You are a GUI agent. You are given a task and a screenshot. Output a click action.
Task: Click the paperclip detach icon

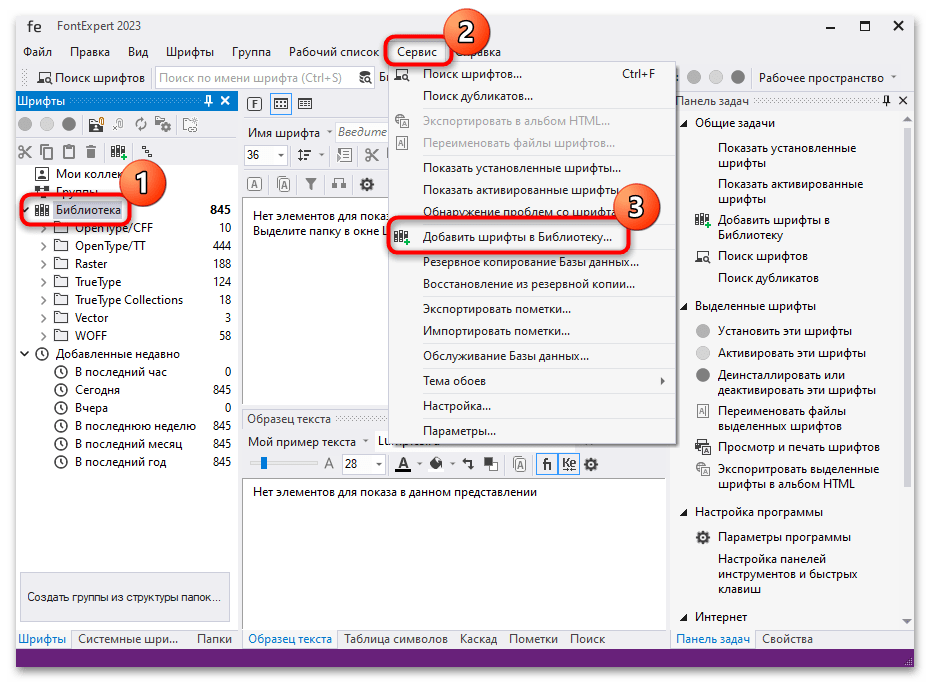click(x=119, y=125)
